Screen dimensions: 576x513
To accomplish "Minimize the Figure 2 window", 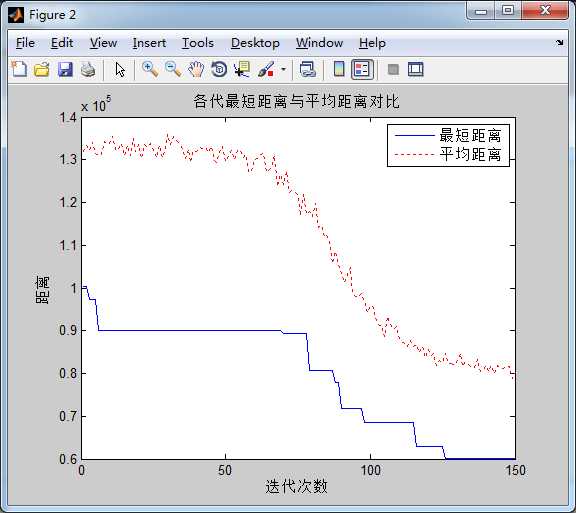I will tap(480, 11).
